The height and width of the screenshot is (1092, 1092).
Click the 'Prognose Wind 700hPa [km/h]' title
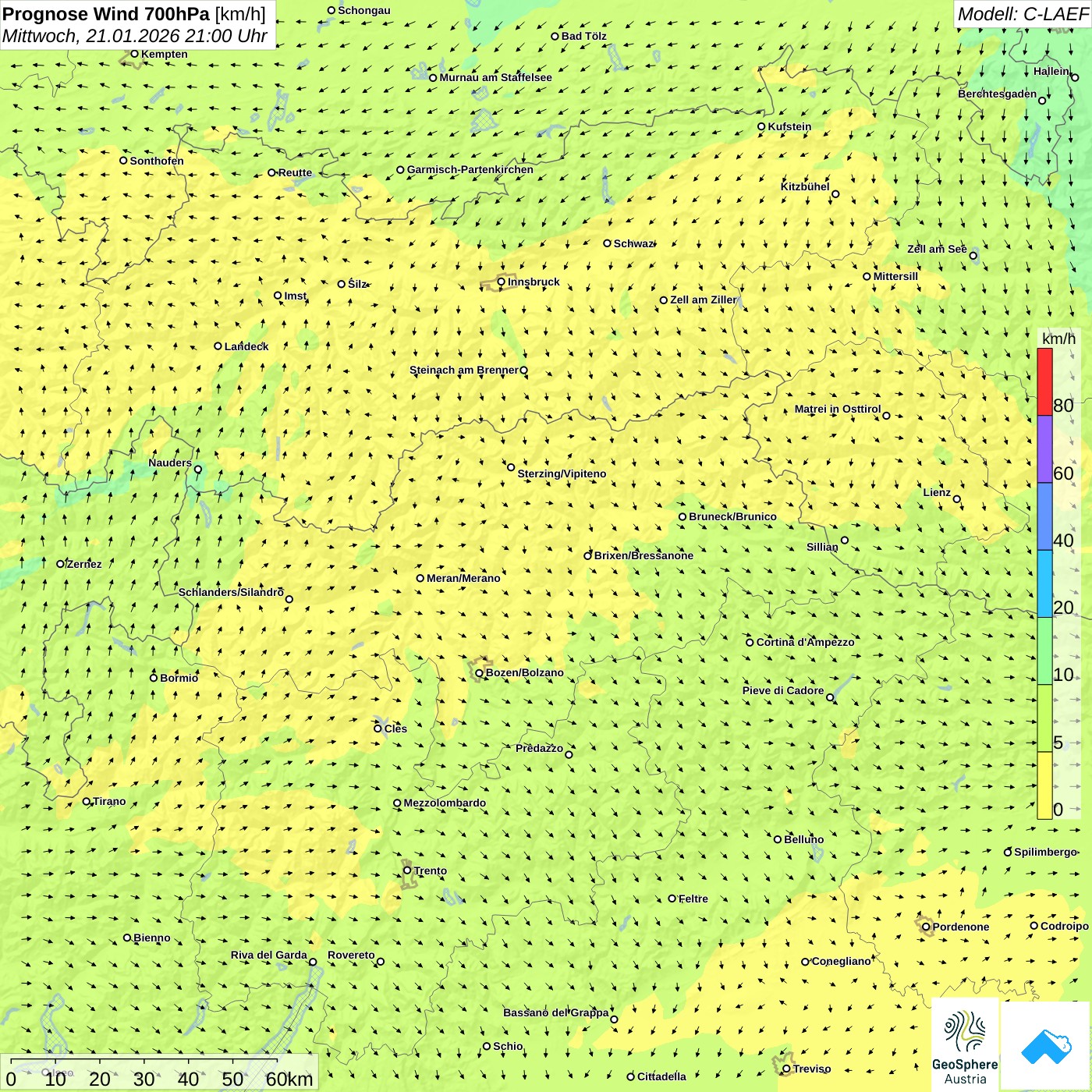tap(134, 14)
